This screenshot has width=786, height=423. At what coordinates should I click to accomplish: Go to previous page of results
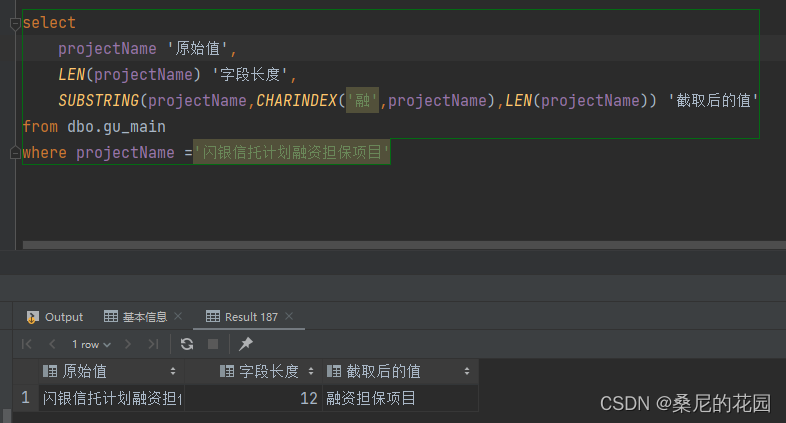click(x=50, y=344)
